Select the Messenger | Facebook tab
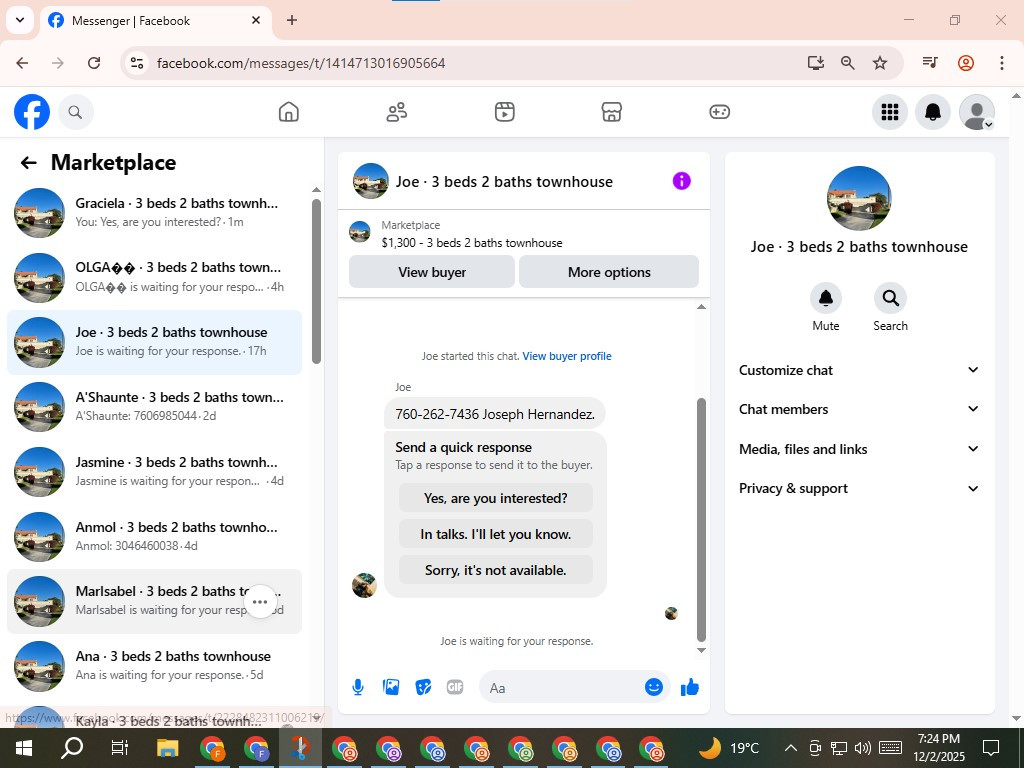 point(155,21)
